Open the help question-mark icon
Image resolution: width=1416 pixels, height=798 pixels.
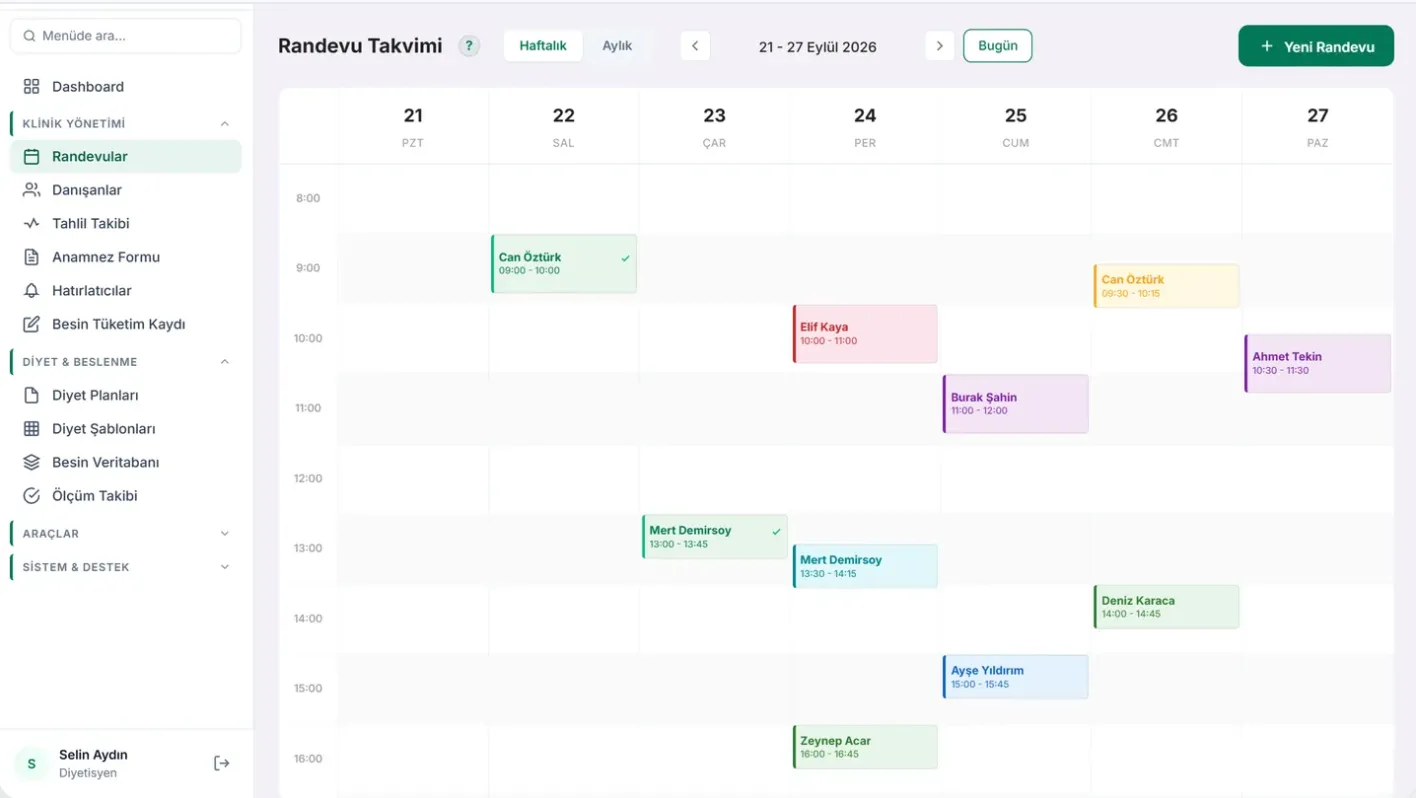point(469,46)
